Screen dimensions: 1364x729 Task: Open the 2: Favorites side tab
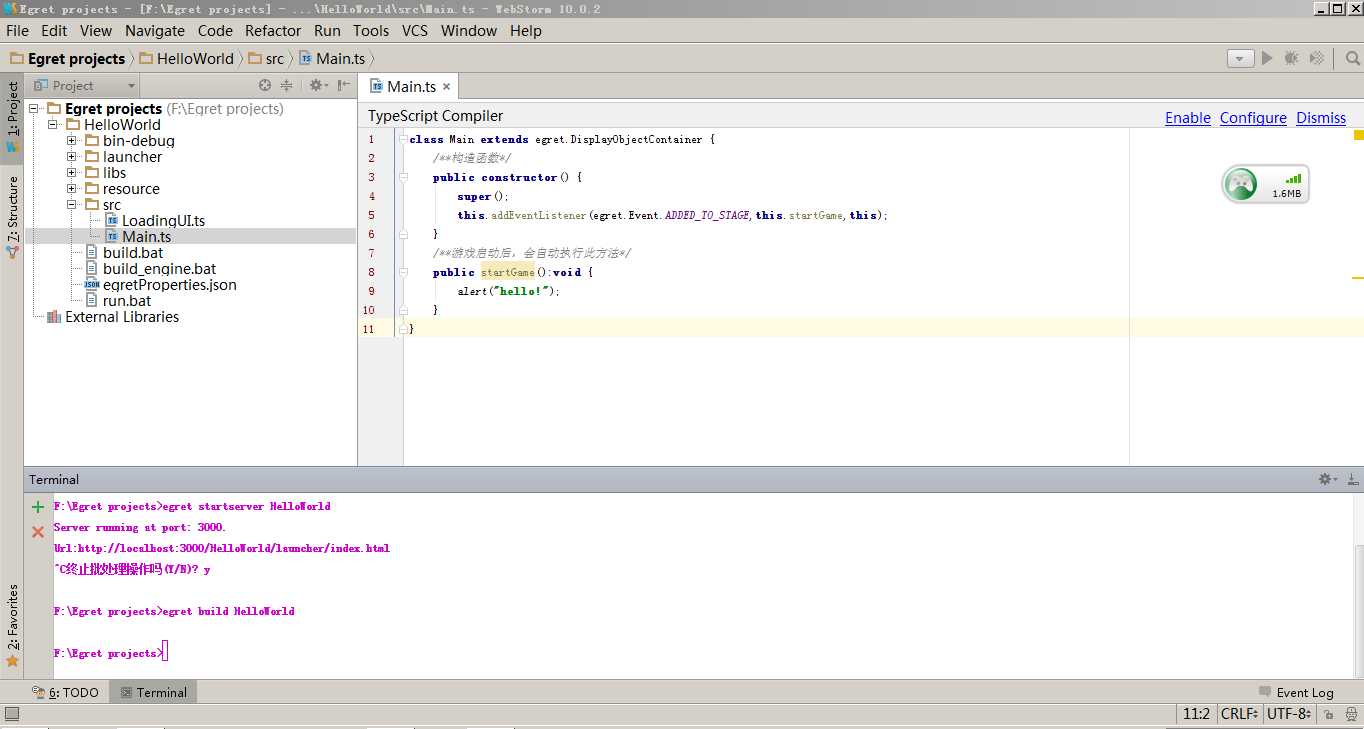12,625
